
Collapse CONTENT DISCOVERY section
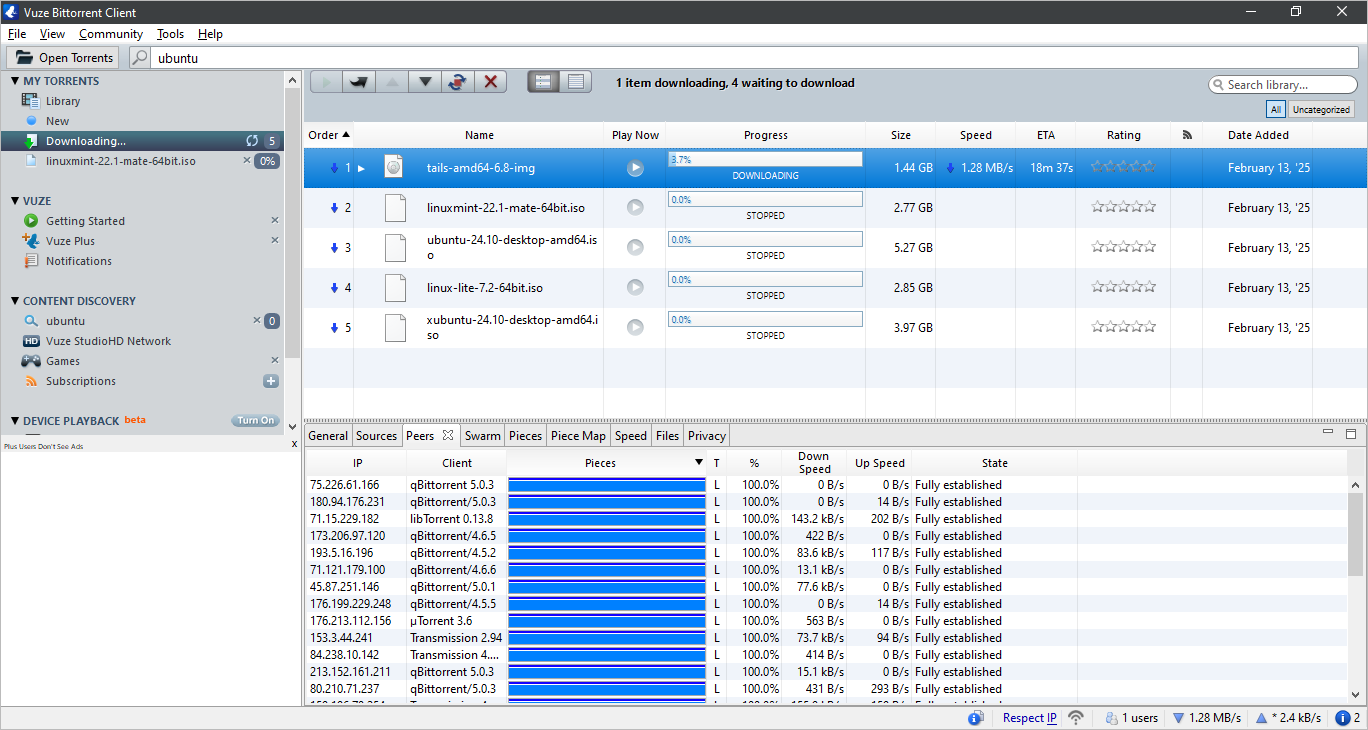point(15,301)
